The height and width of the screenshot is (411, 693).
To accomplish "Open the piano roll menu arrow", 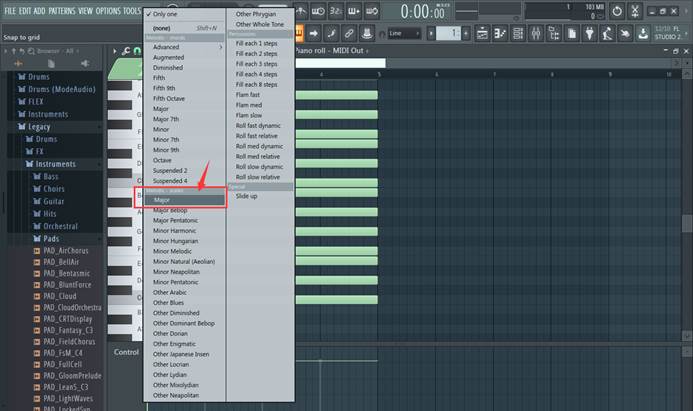I will [115, 51].
